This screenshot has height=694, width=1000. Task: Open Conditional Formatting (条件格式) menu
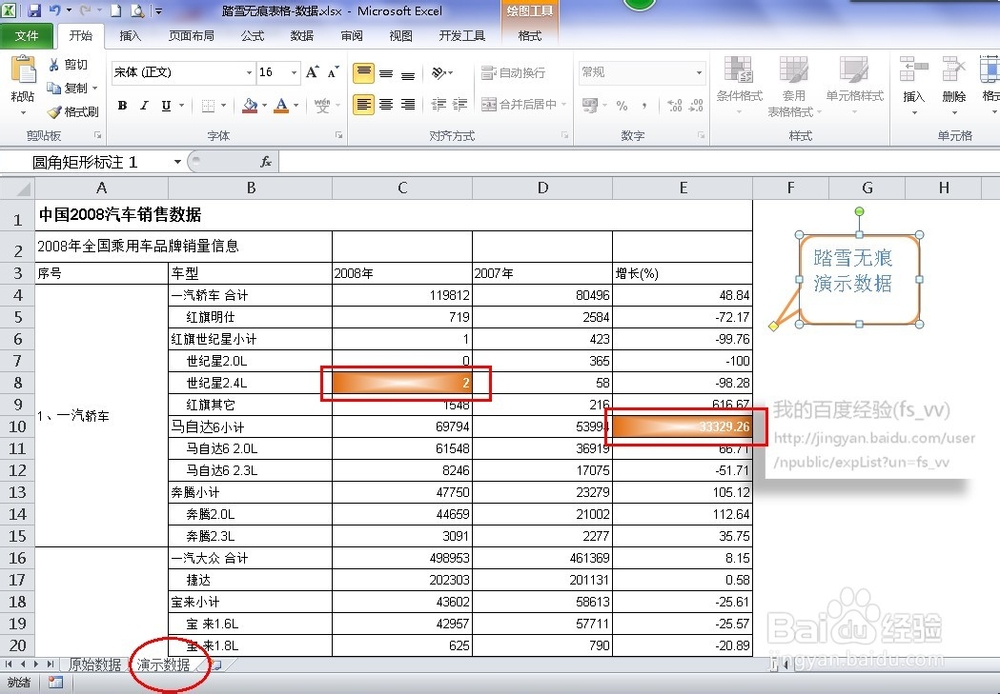click(739, 86)
